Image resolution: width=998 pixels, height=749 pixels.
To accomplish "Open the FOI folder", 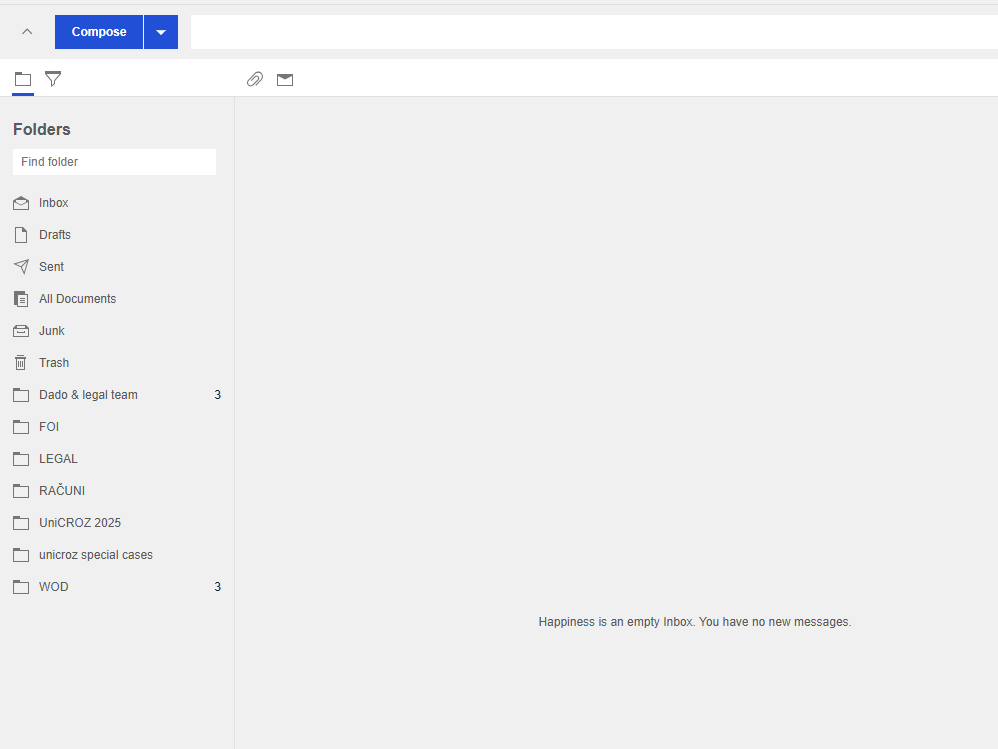I will coord(117,427).
